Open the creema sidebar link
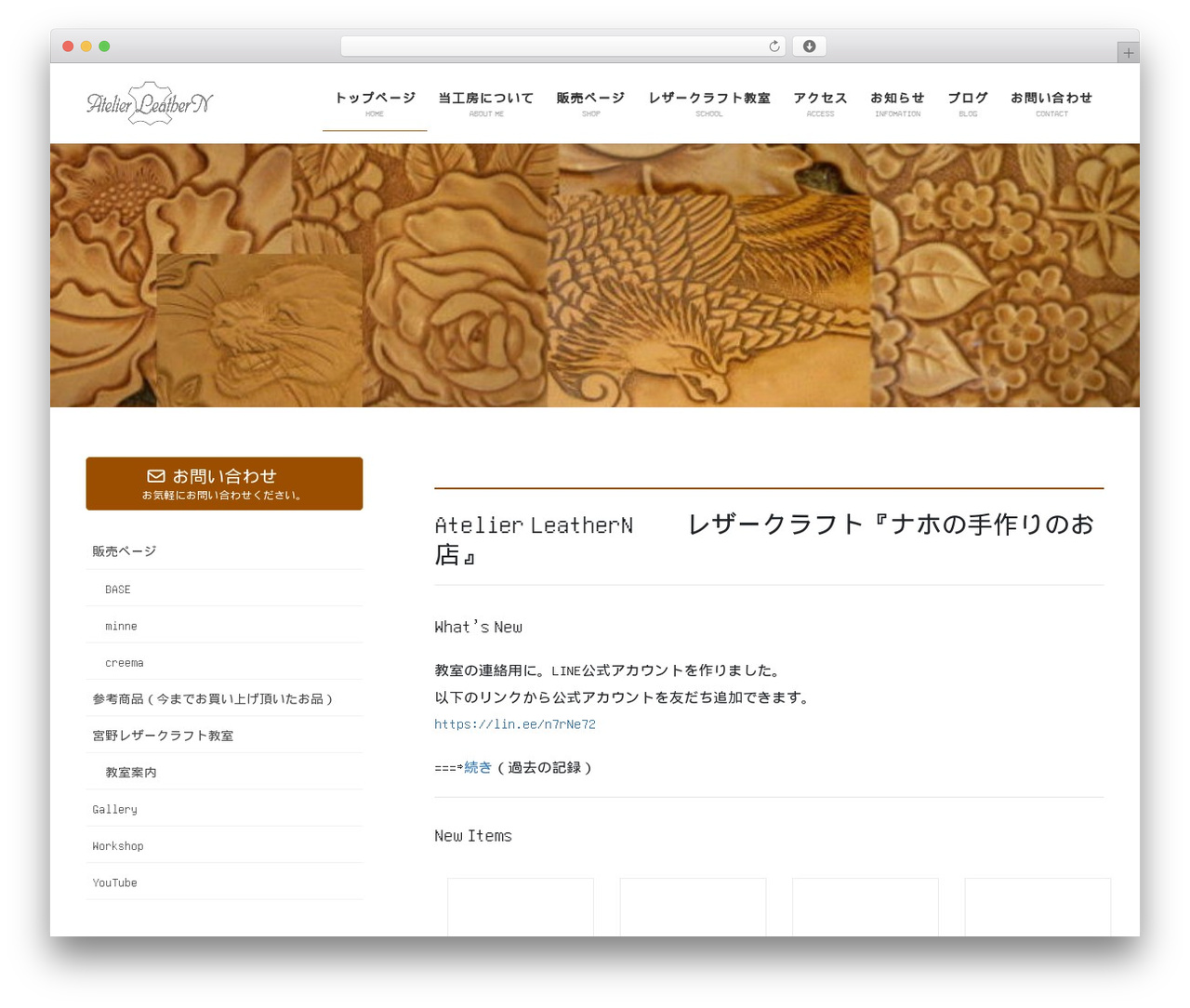Viewport: 1190px width, 1008px height. [224, 662]
